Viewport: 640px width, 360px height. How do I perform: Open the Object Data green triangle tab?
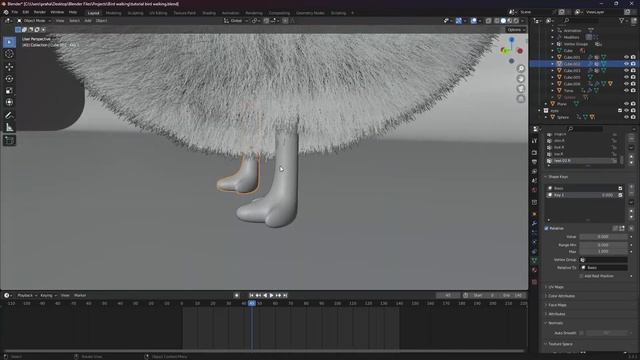[x=534, y=260]
